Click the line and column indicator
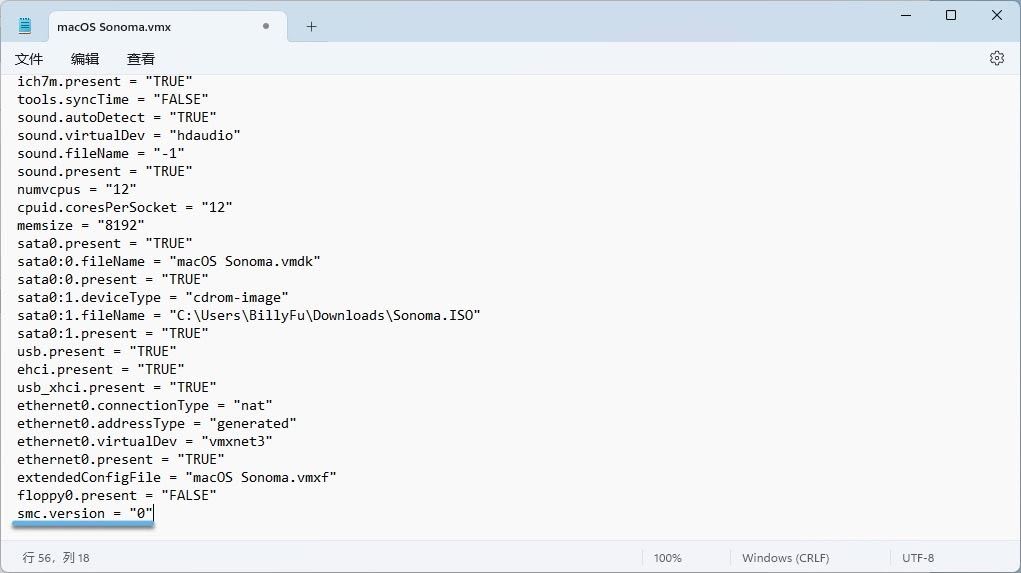 [x=56, y=558]
